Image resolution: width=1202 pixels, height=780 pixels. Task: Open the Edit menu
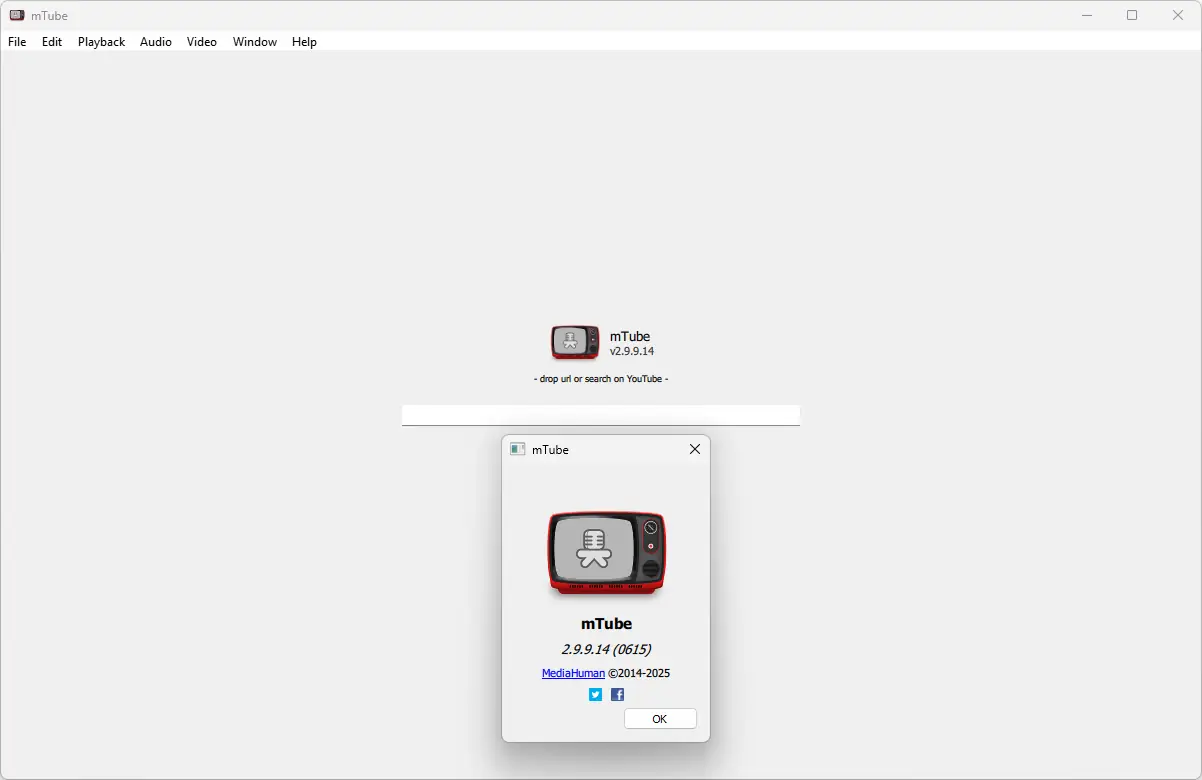[x=52, y=42]
